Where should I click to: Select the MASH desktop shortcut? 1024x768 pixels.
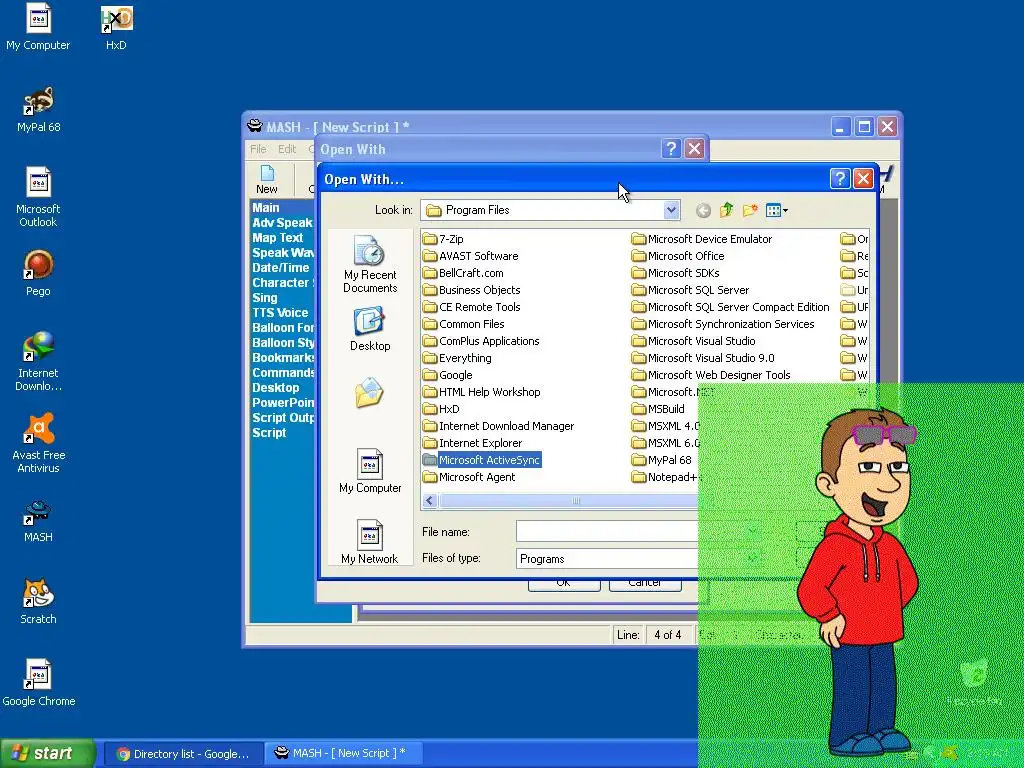(x=38, y=520)
